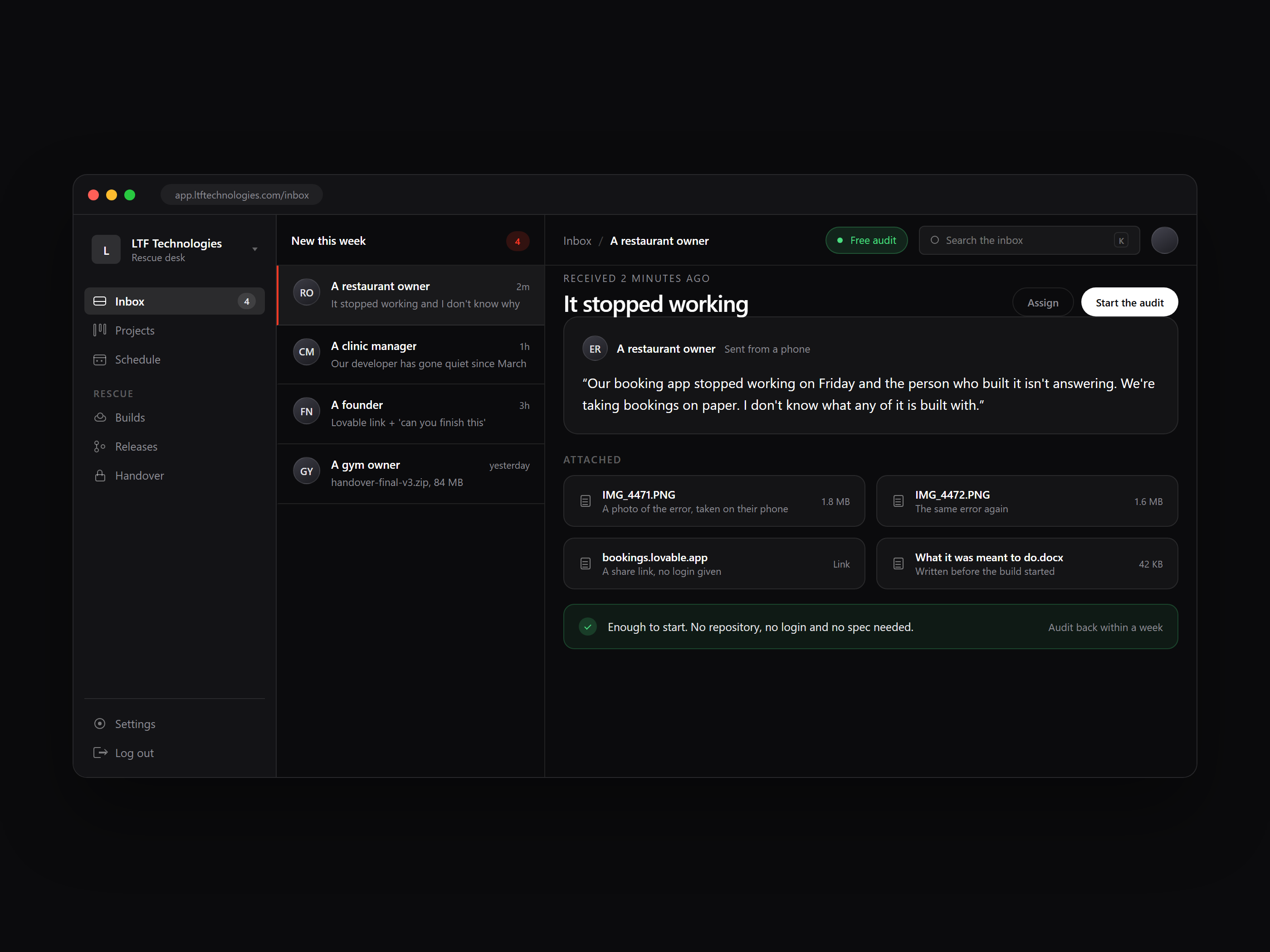1270x952 pixels.
Task: Select the founder message about Lovable link
Action: tap(411, 414)
